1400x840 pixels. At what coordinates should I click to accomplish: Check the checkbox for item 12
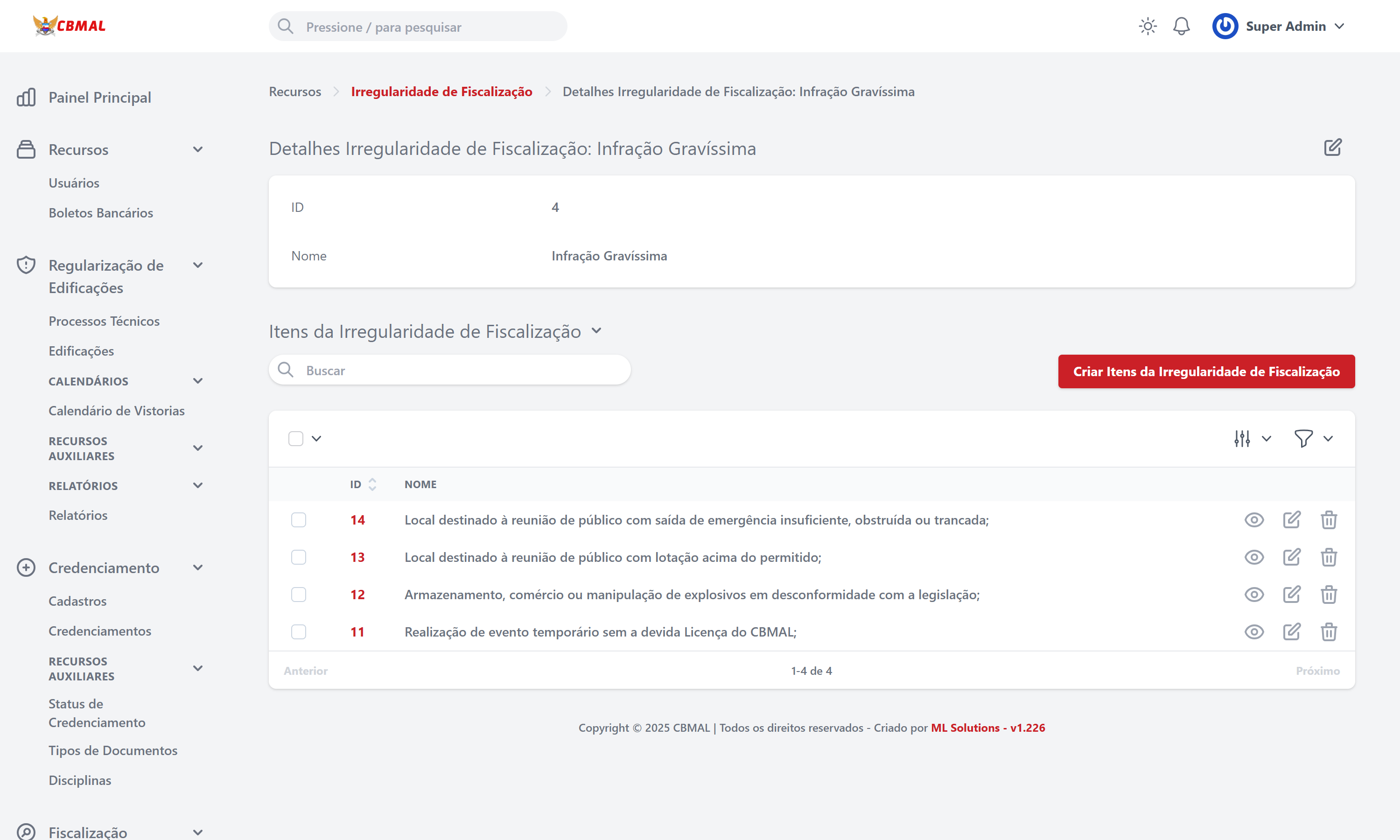[298, 595]
